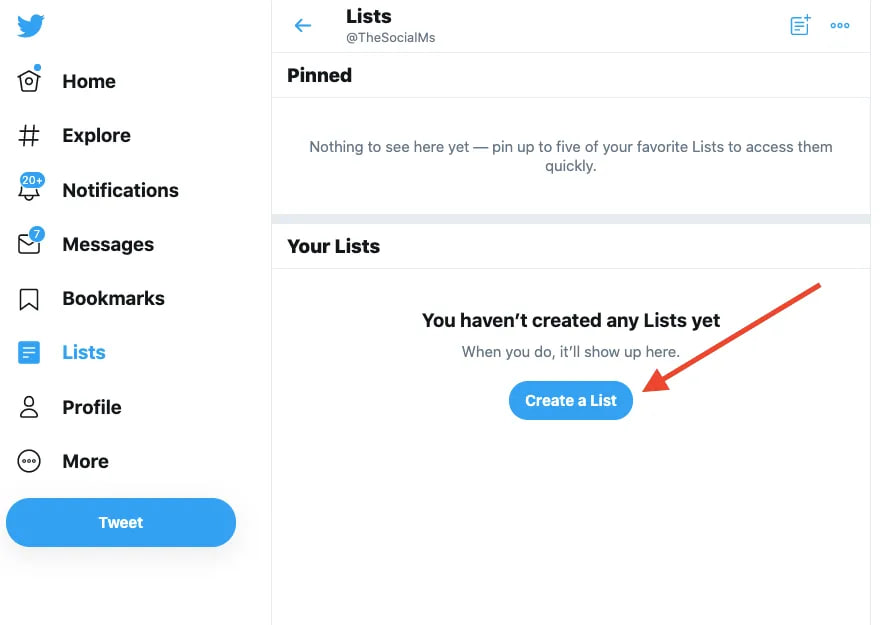
Task: Click the new list creation icon
Action: 800,25
